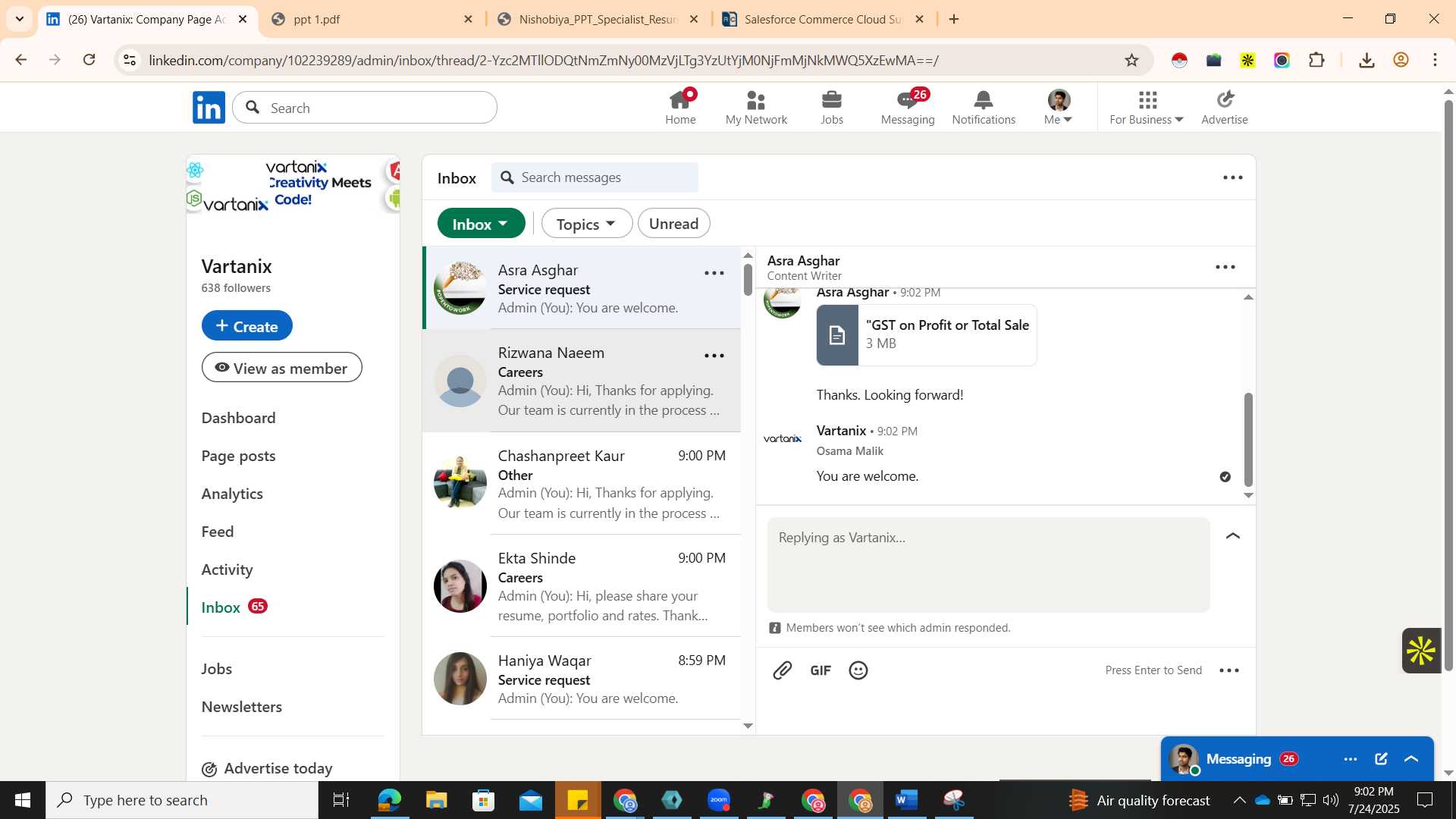Viewport: 1456px width, 819px height.
Task: Open GST on Profit document attachment
Action: pyautogui.click(x=926, y=335)
